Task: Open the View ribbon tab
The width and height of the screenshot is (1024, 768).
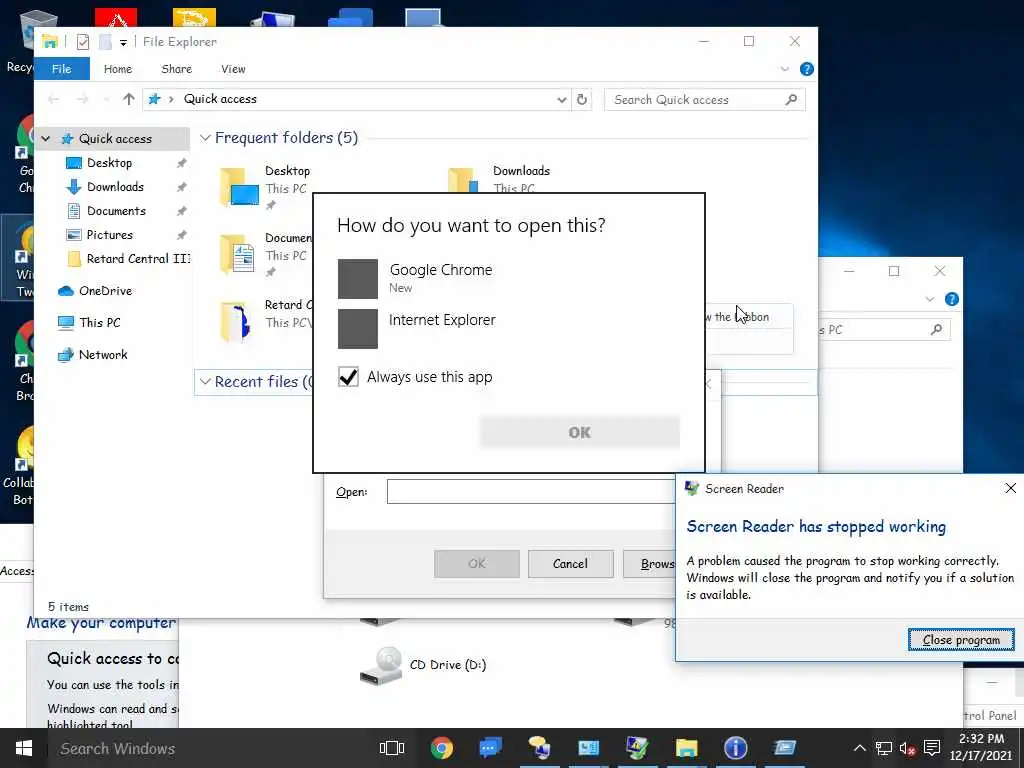Action: (233, 69)
